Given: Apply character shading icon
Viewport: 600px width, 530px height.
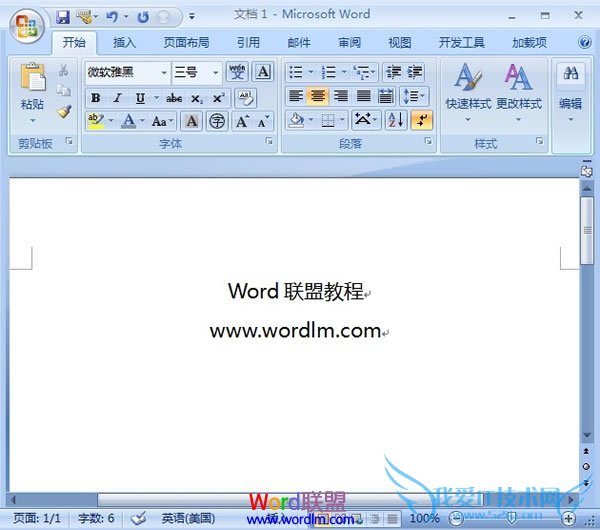Looking at the screenshot, I should tap(192, 121).
